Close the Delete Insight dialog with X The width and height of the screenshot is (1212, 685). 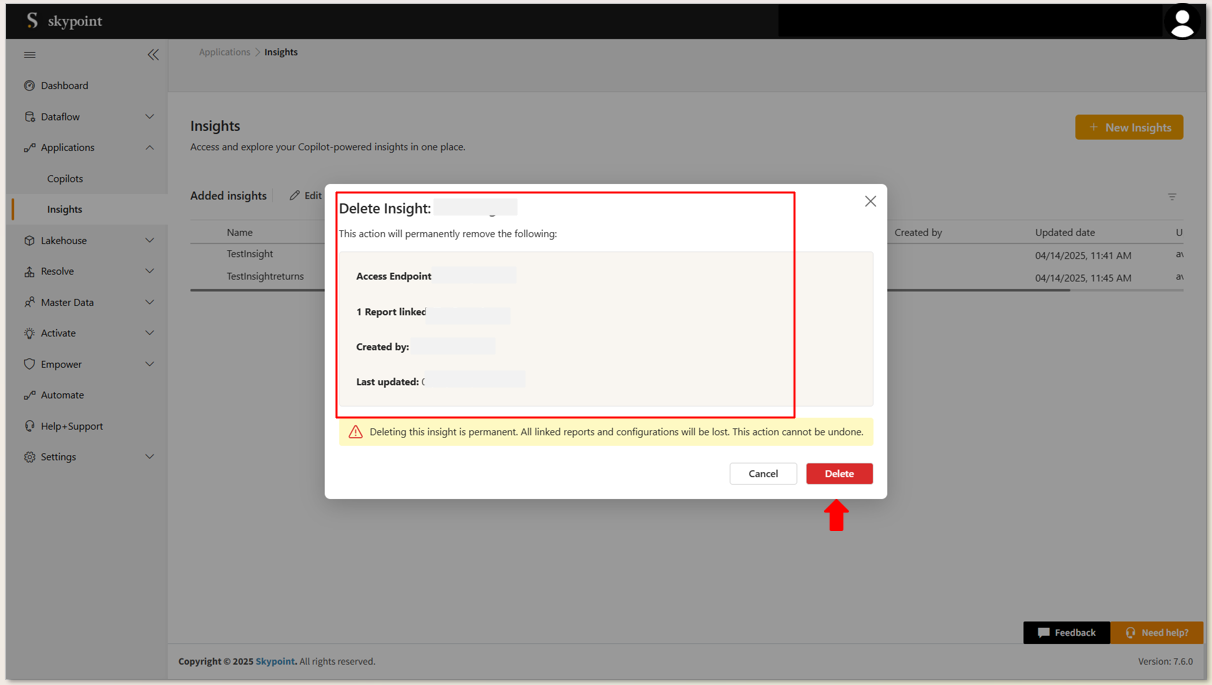pos(870,201)
